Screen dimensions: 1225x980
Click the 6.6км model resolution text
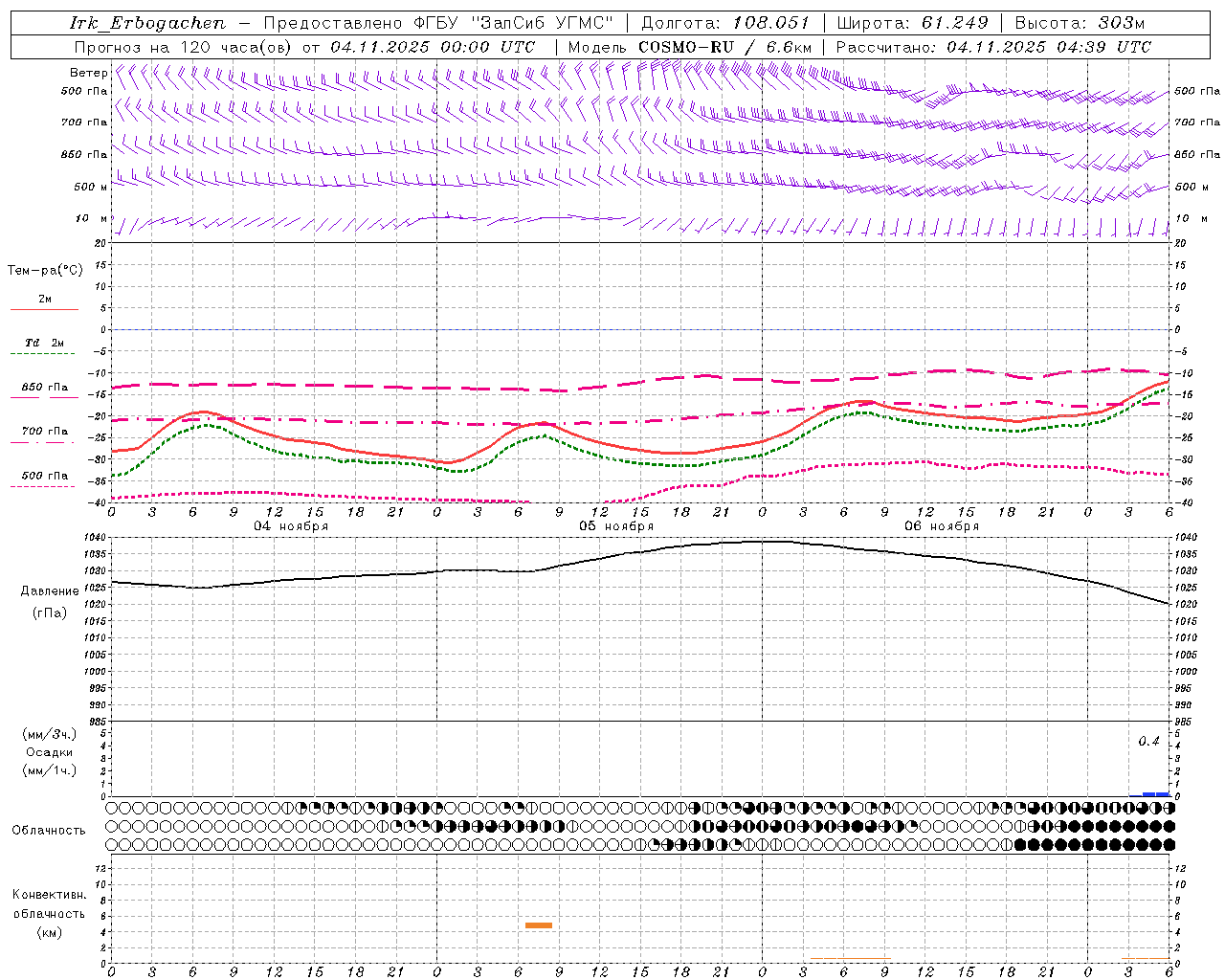789,47
